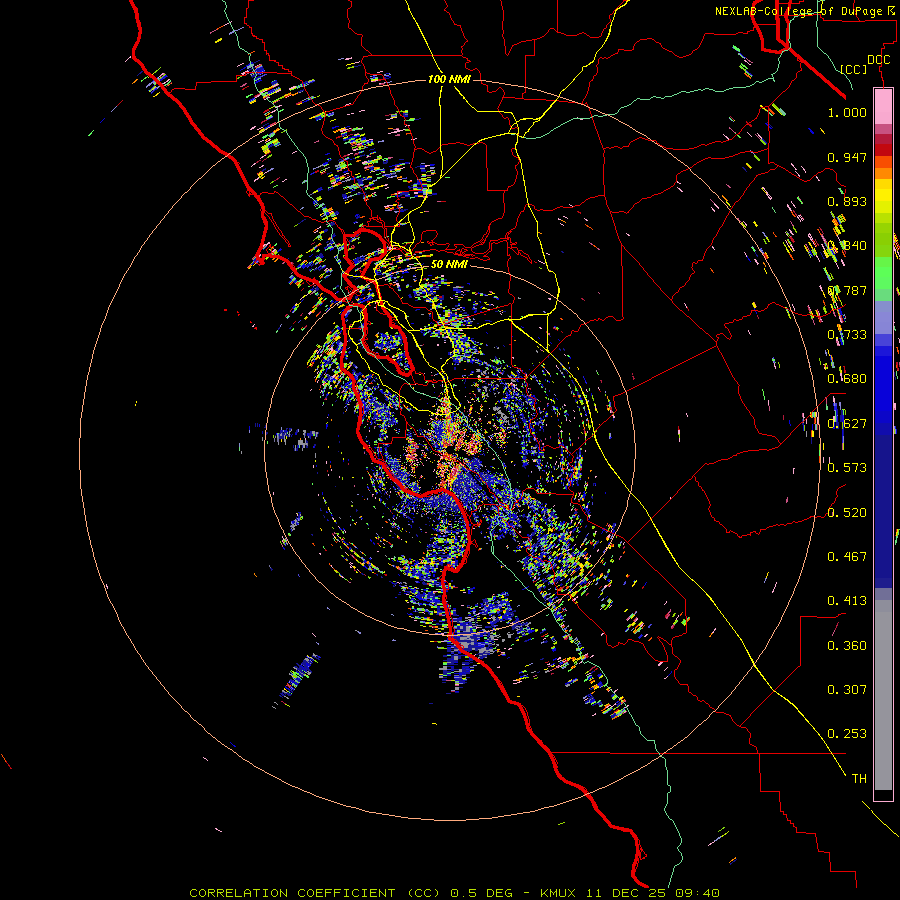Select the 0.787 color scale value

pos(847,290)
